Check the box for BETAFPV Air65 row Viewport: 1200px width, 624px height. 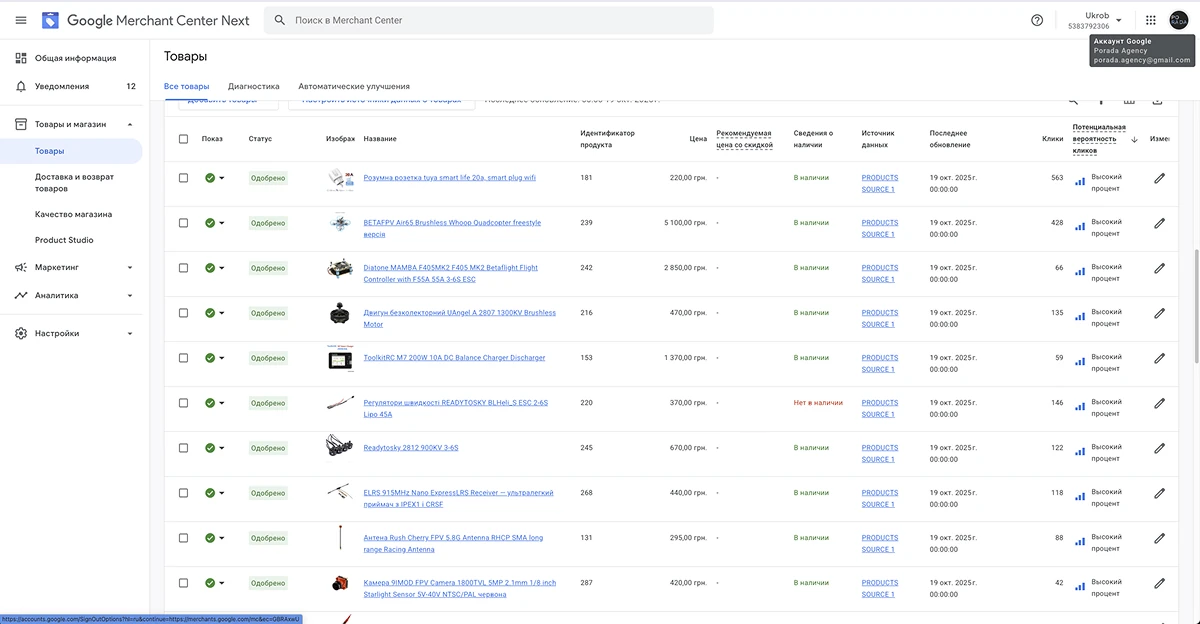coord(183,223)
